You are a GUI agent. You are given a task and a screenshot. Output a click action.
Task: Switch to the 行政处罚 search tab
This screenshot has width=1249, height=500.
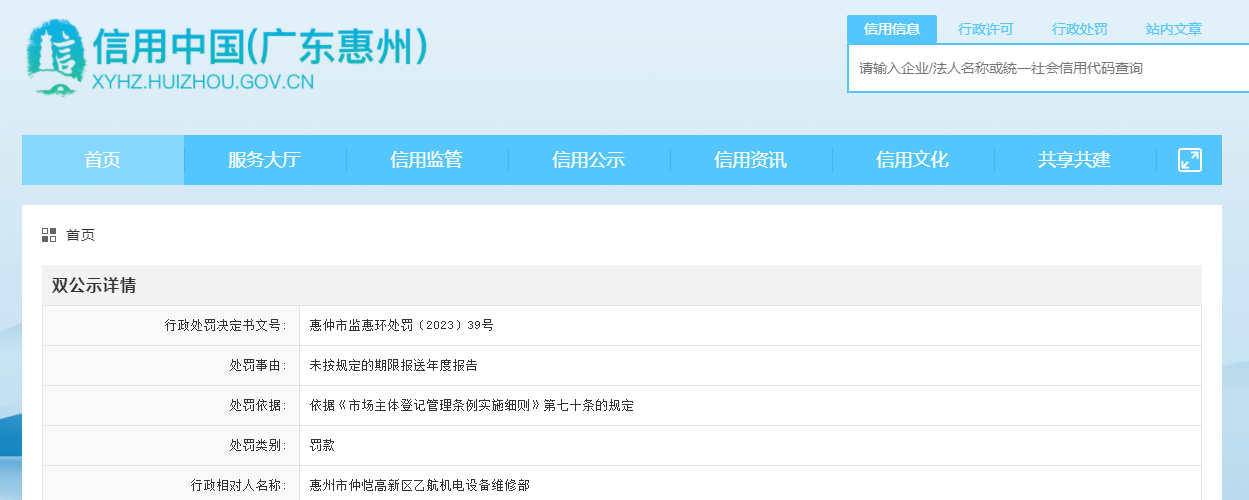pos(1080,29)
